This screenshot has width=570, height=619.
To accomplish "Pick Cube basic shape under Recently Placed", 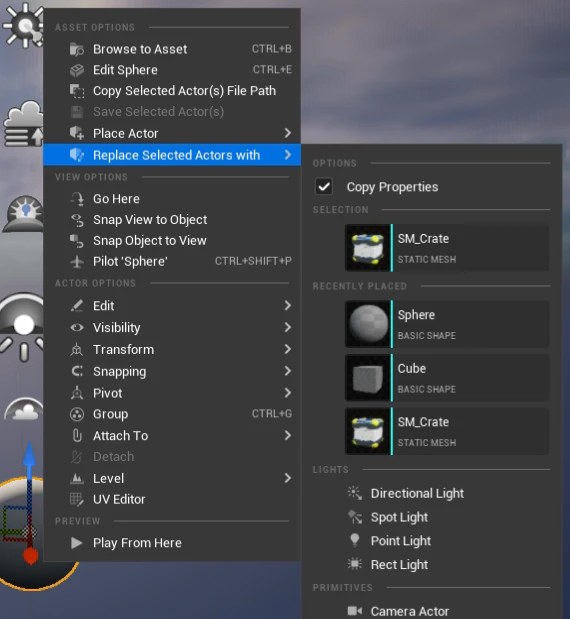I will tap(447, 378).
